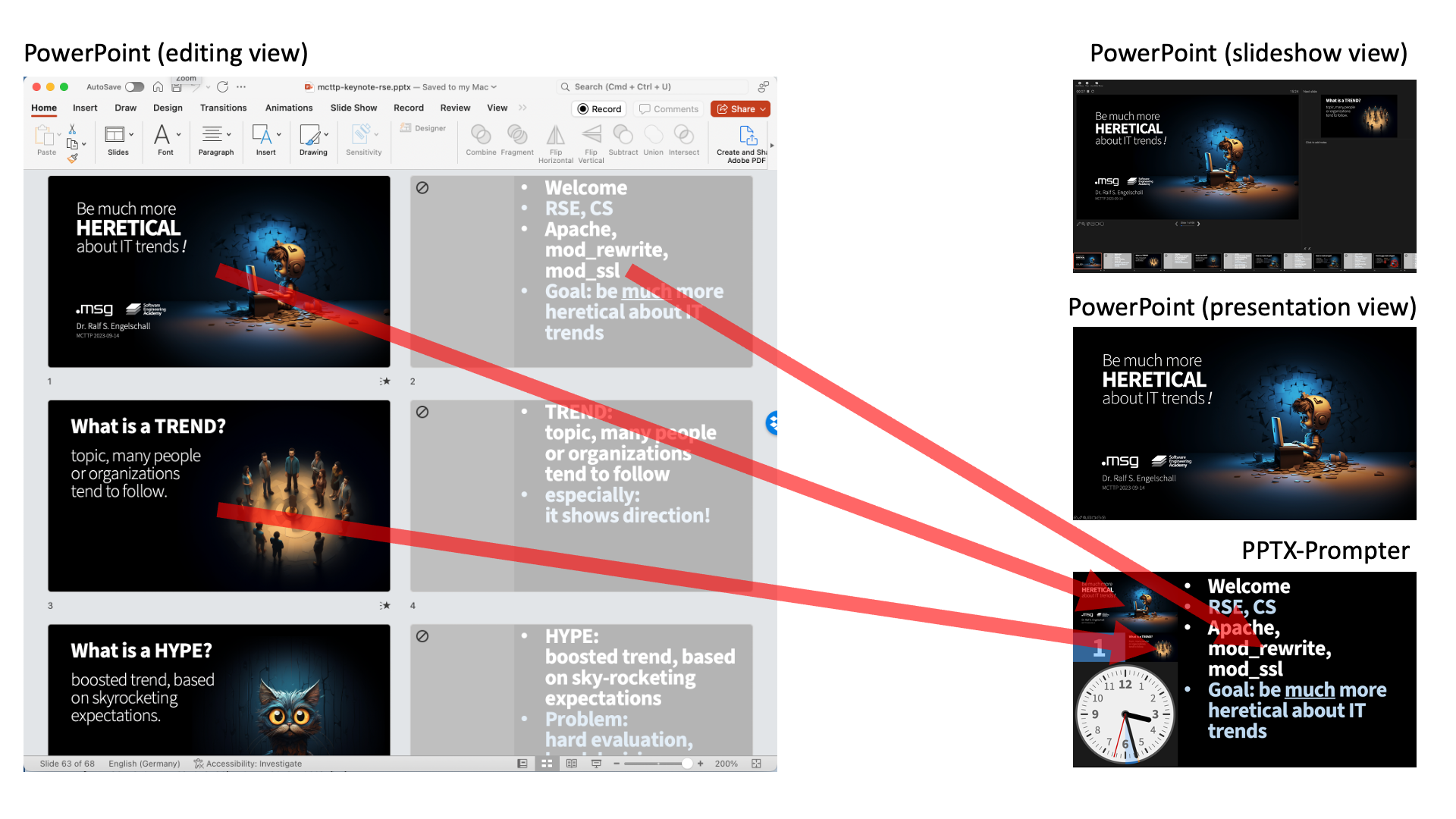Screen dimensions: 1456x819
Task: Open the Paragraph options dropdown
Action: point(228,135)
